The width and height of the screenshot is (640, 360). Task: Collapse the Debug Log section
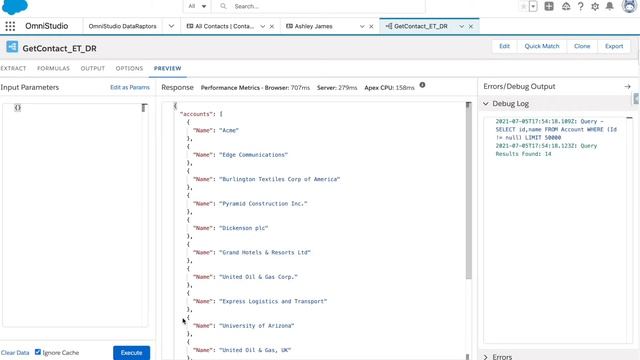(486, 104)
